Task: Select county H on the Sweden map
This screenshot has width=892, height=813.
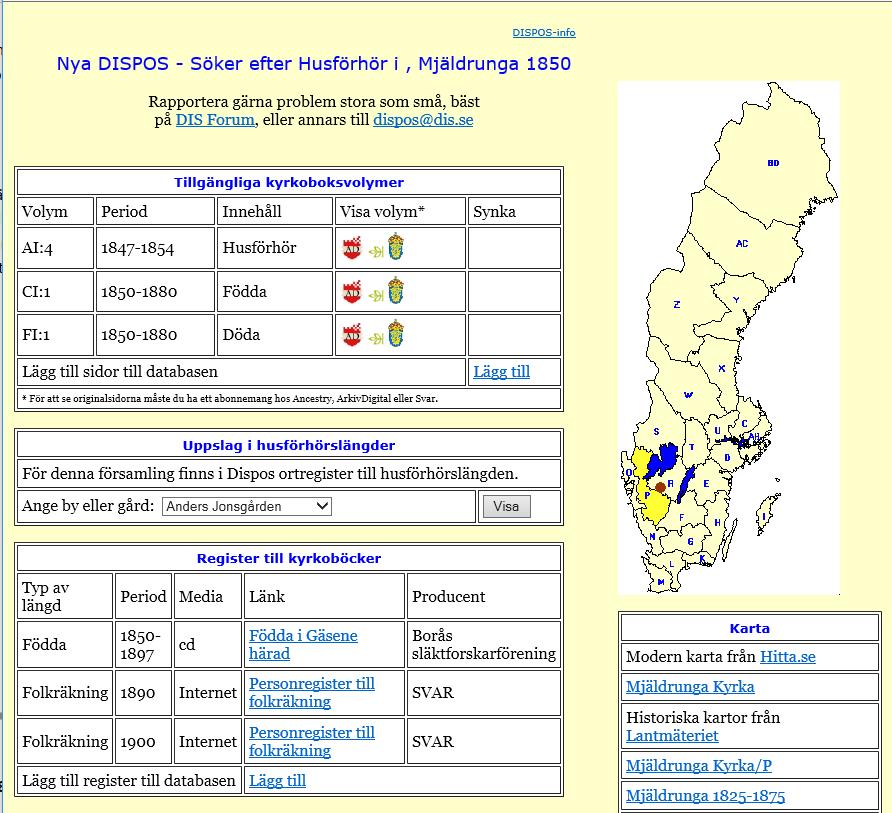Action: coord(717,522)
